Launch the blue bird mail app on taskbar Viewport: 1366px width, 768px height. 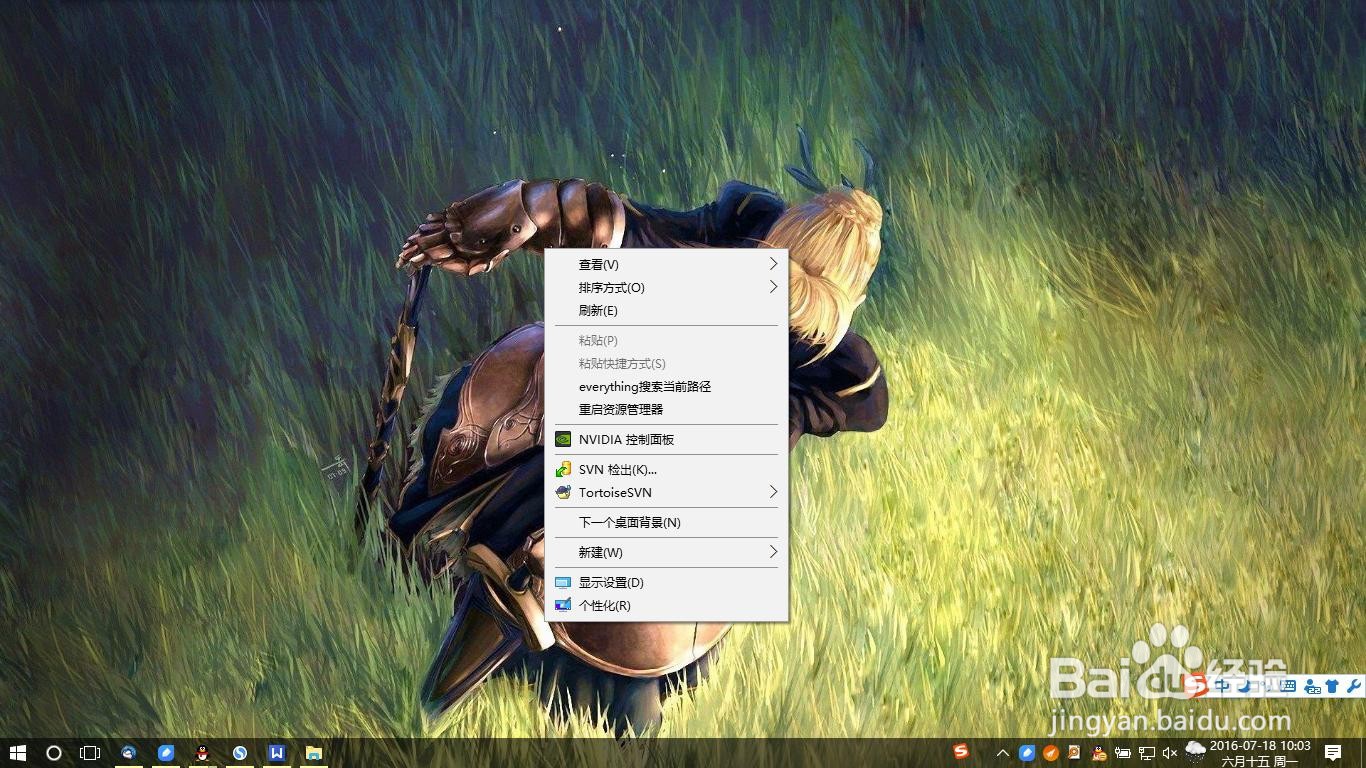coord(129,753)
